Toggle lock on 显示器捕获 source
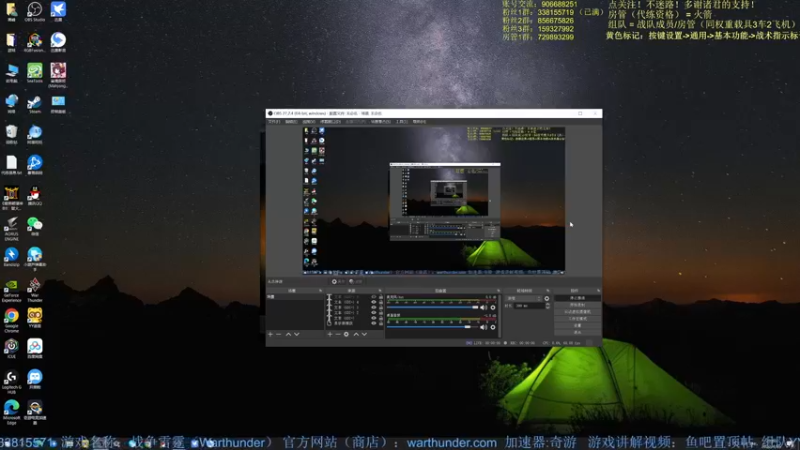 point(381,323)
